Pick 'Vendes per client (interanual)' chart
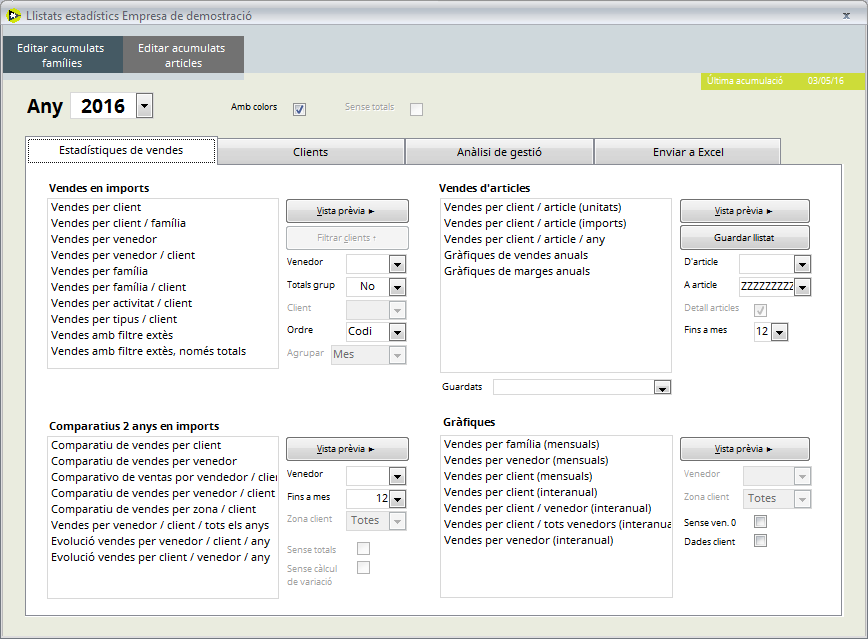 [x=556, y=492]
